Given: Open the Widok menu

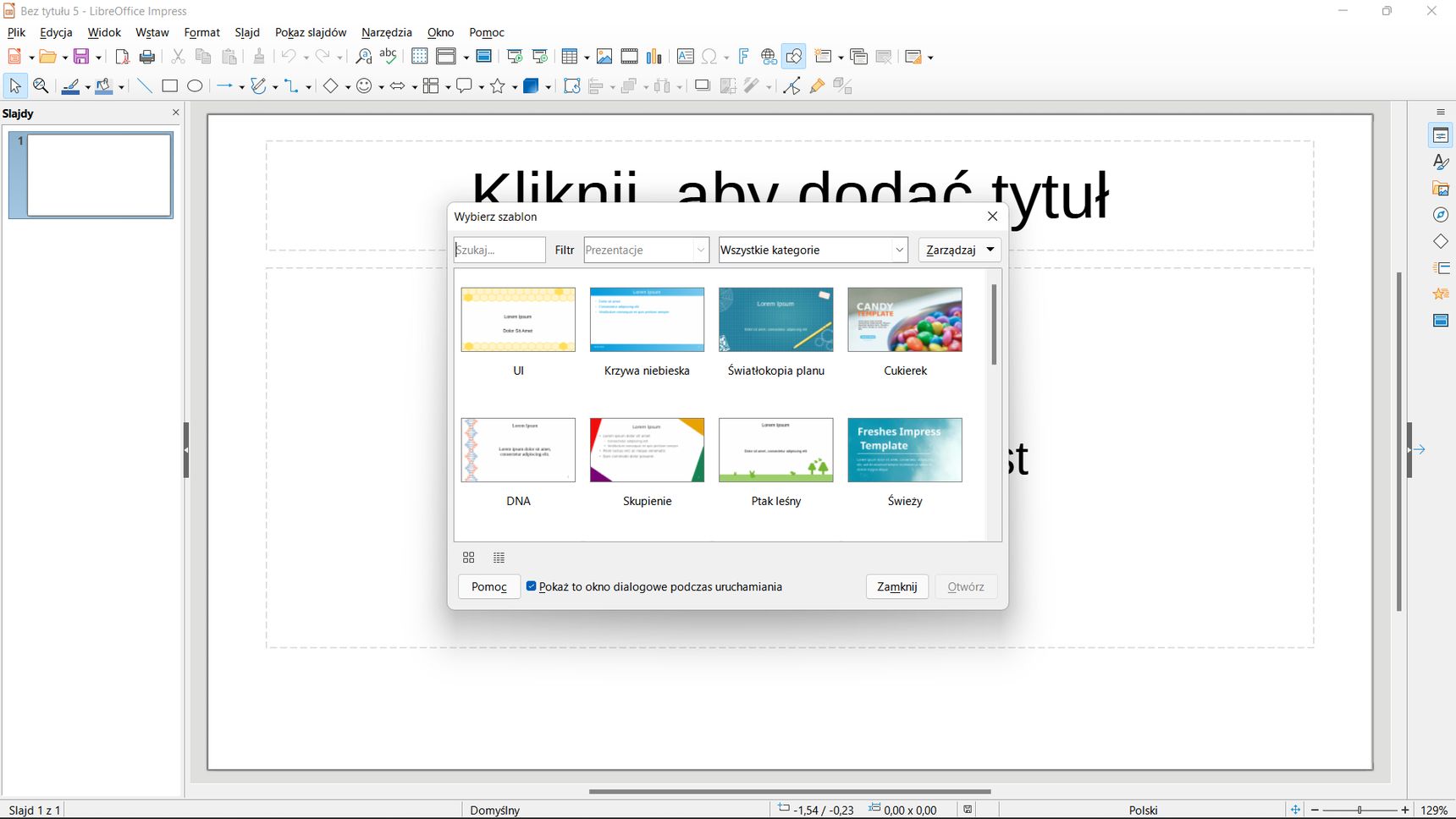Looking at the screenshot, I should [104, 32].
